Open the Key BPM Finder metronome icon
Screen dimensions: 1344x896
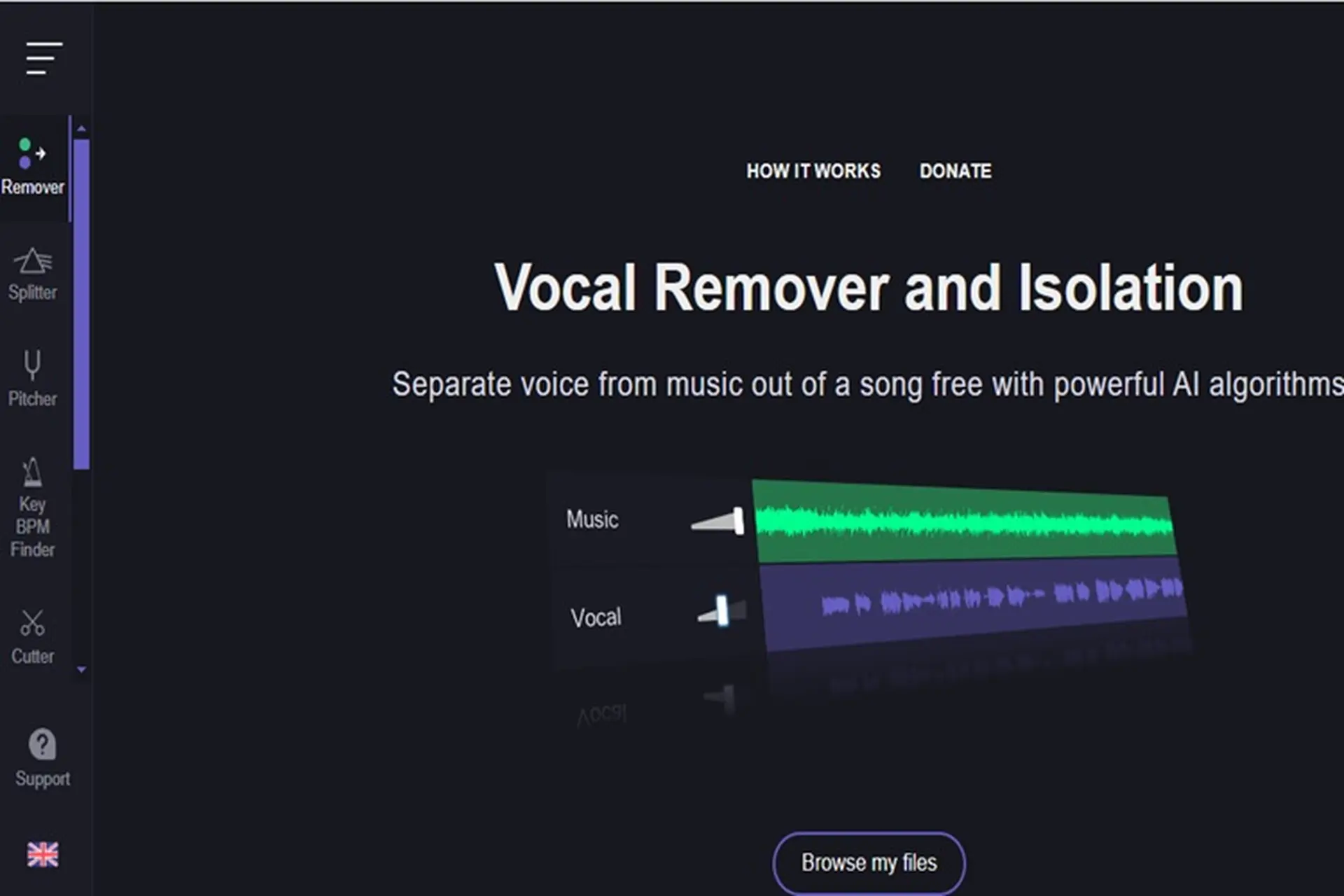pyautogui.click(x=32, y=472)
